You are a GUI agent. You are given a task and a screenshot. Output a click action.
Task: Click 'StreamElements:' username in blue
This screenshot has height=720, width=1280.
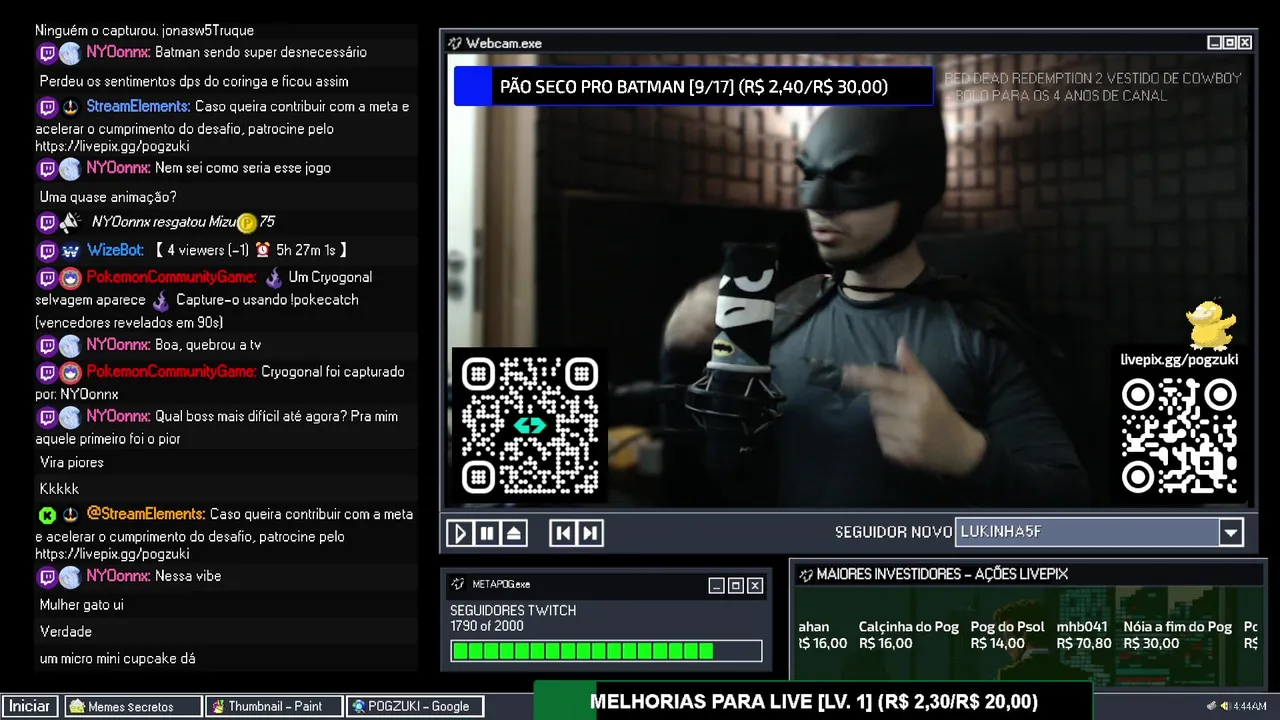138,107
